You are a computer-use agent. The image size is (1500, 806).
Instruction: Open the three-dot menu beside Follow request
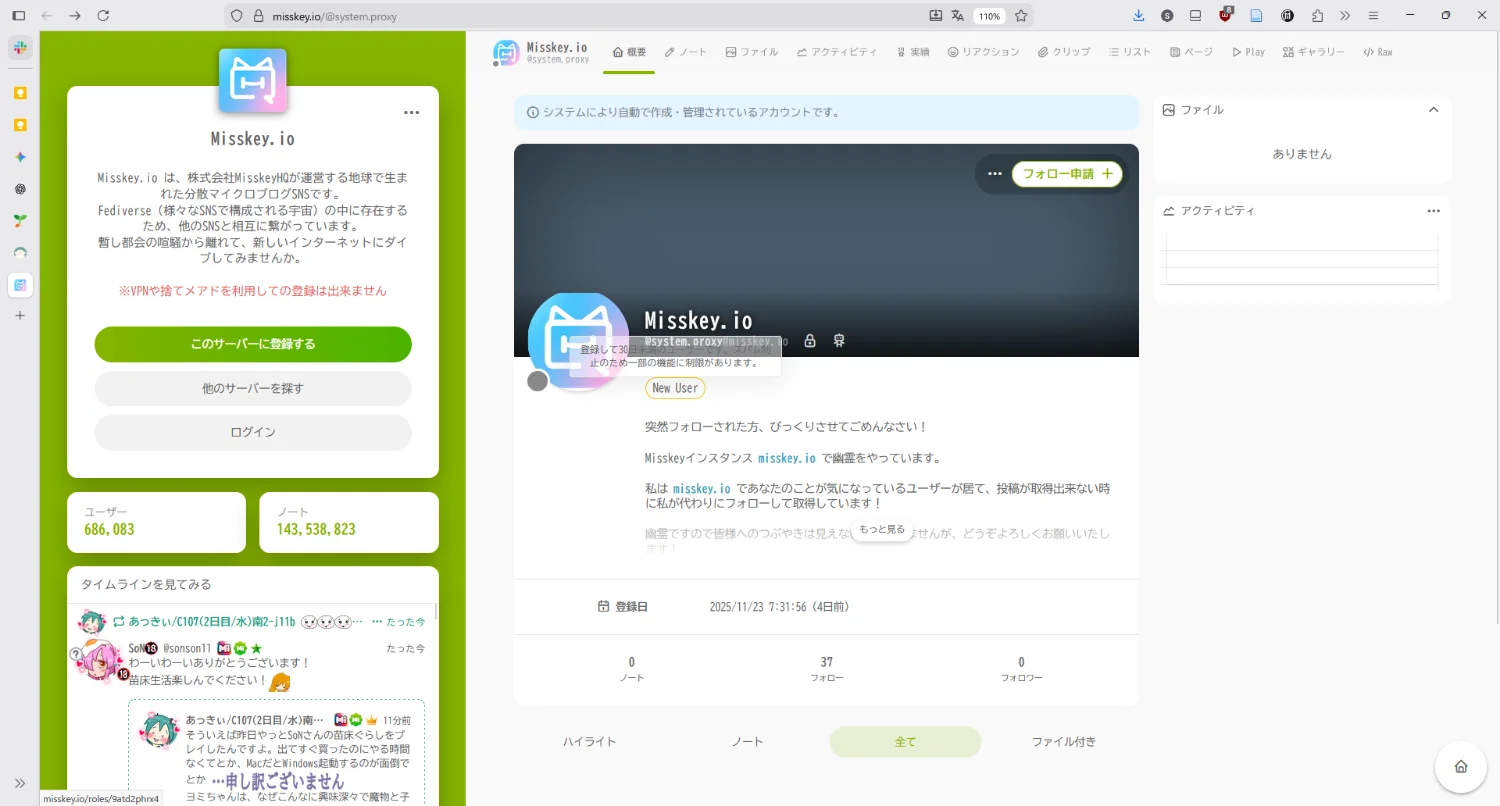(x=994, y=174)
